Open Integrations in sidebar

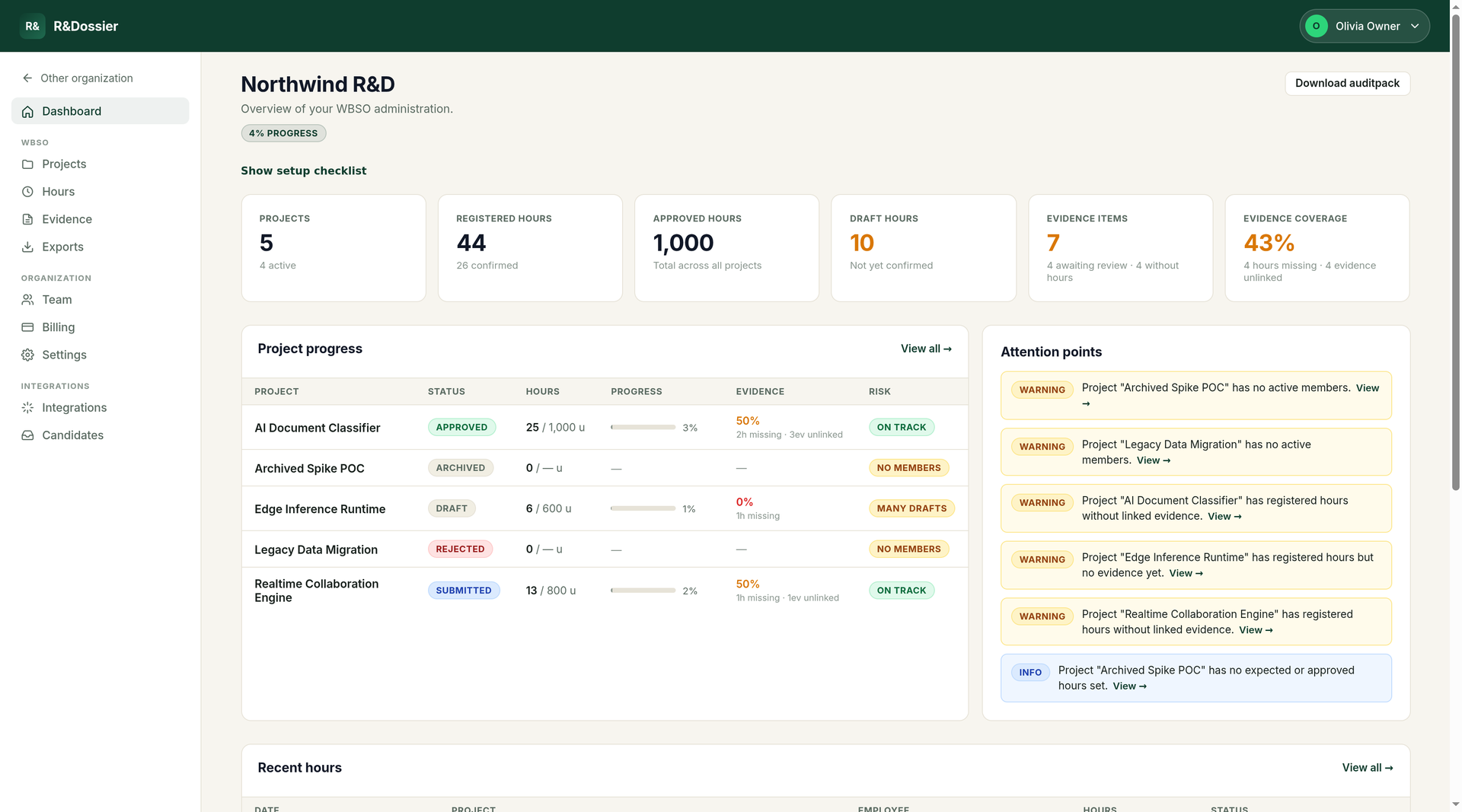coord(101,408)
